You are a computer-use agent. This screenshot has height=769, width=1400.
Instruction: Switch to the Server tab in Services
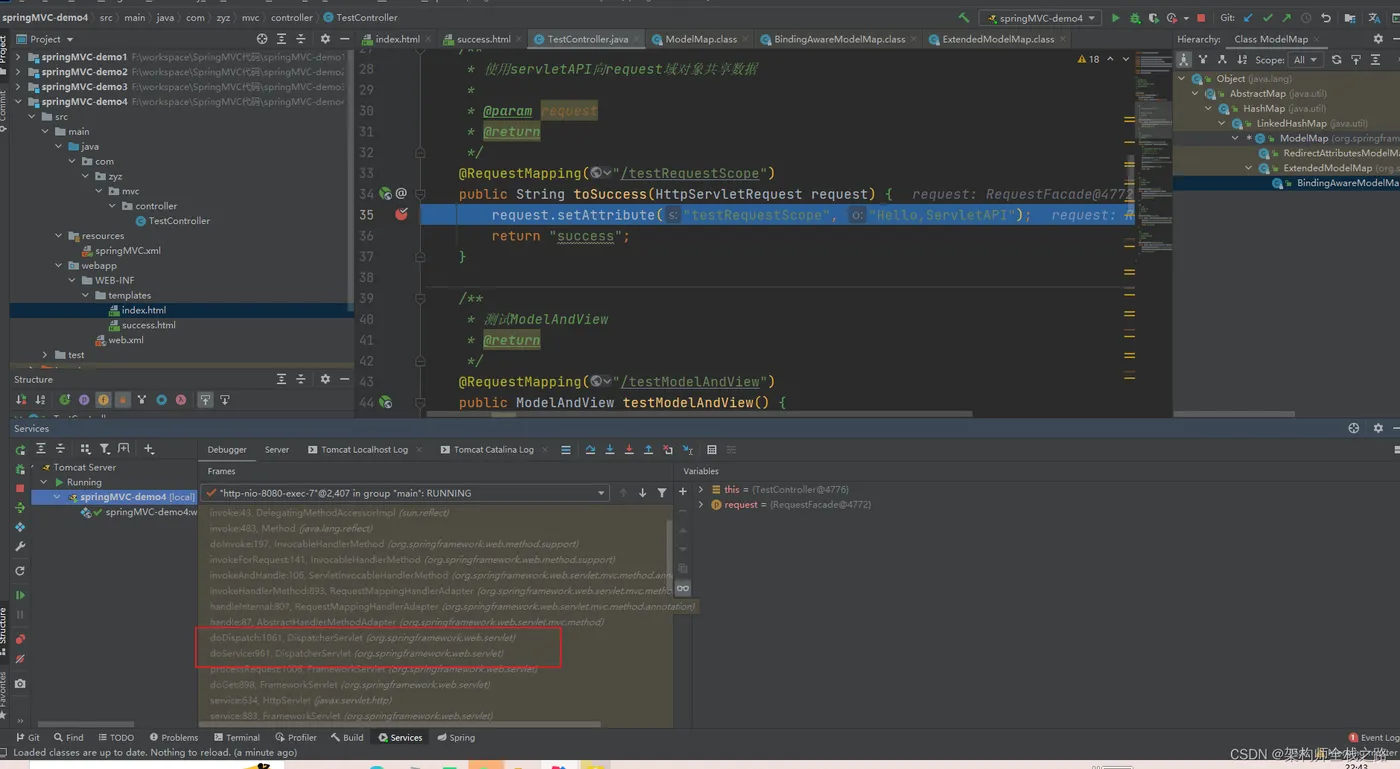277,450
